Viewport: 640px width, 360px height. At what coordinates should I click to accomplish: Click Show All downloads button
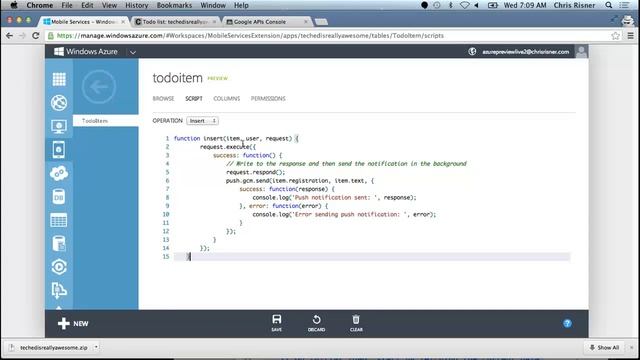click(604, 348)
